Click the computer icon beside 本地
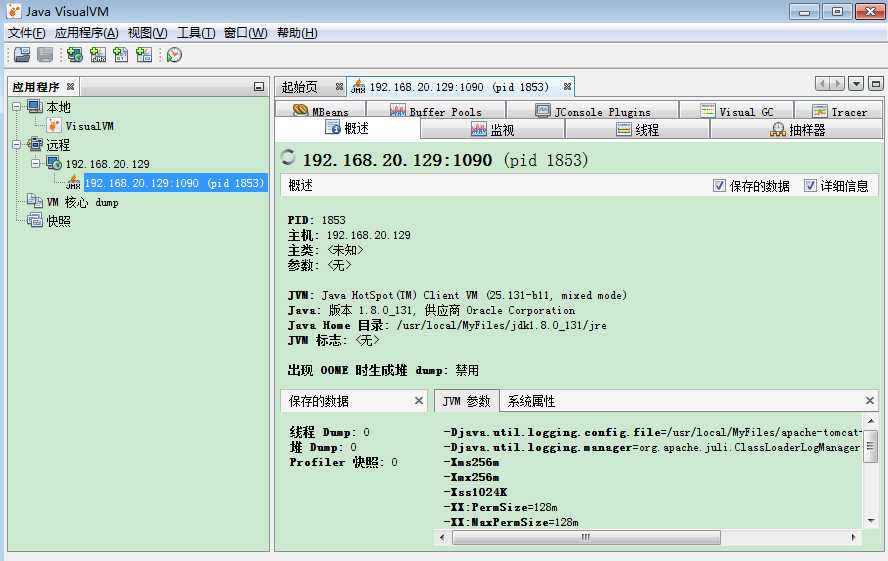888x561 pixels. point(35,106)
